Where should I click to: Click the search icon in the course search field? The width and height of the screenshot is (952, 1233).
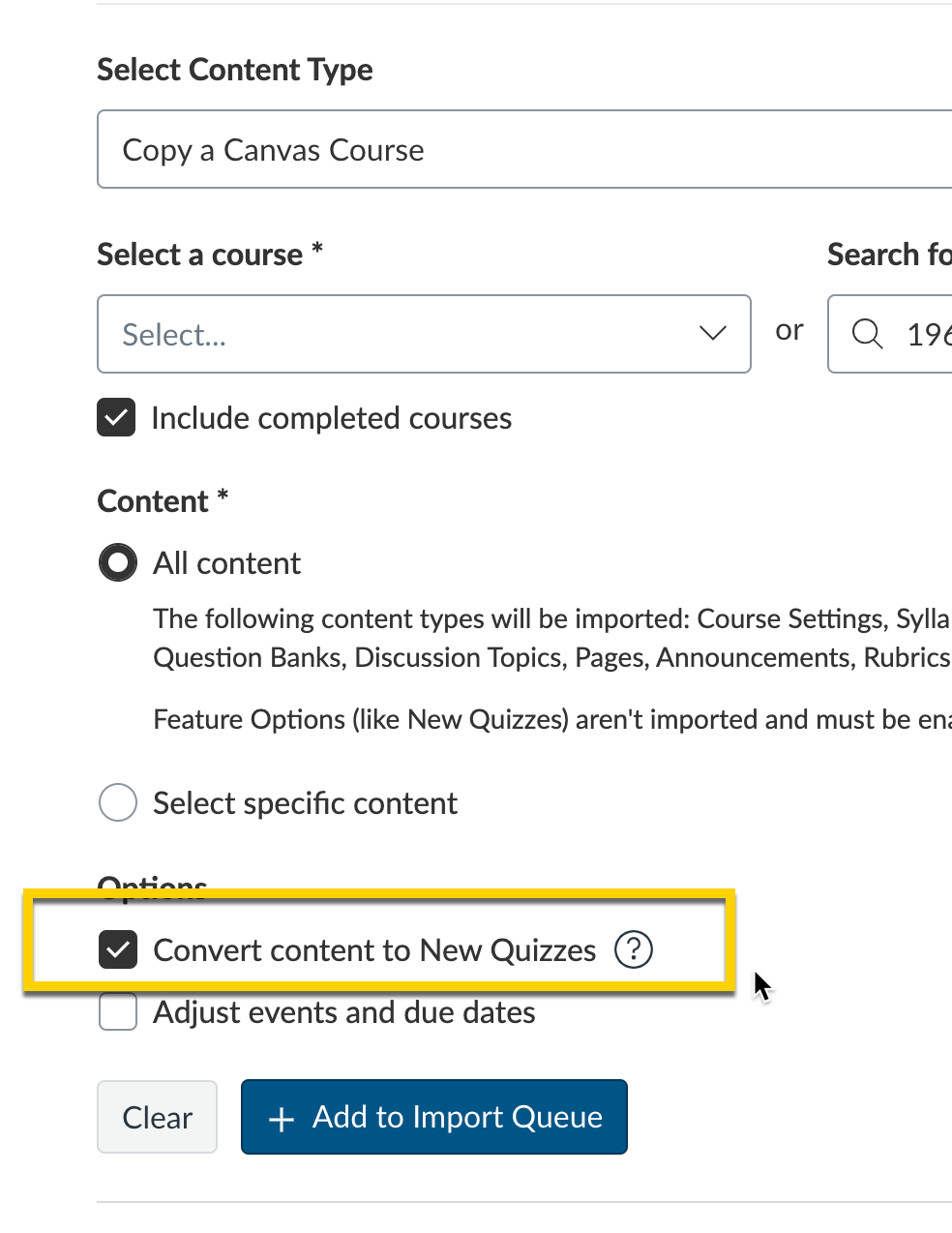click(867, 334)
